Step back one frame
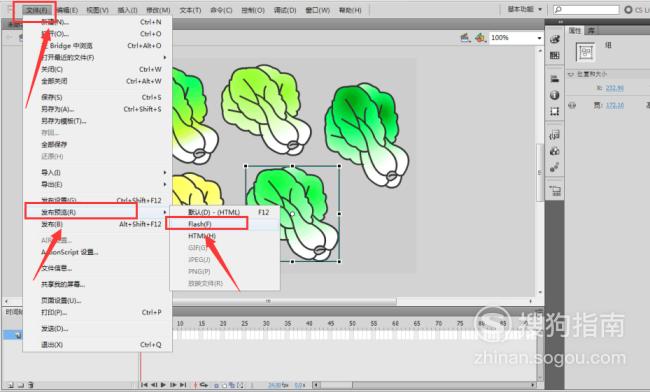 [x=153, y=385]
